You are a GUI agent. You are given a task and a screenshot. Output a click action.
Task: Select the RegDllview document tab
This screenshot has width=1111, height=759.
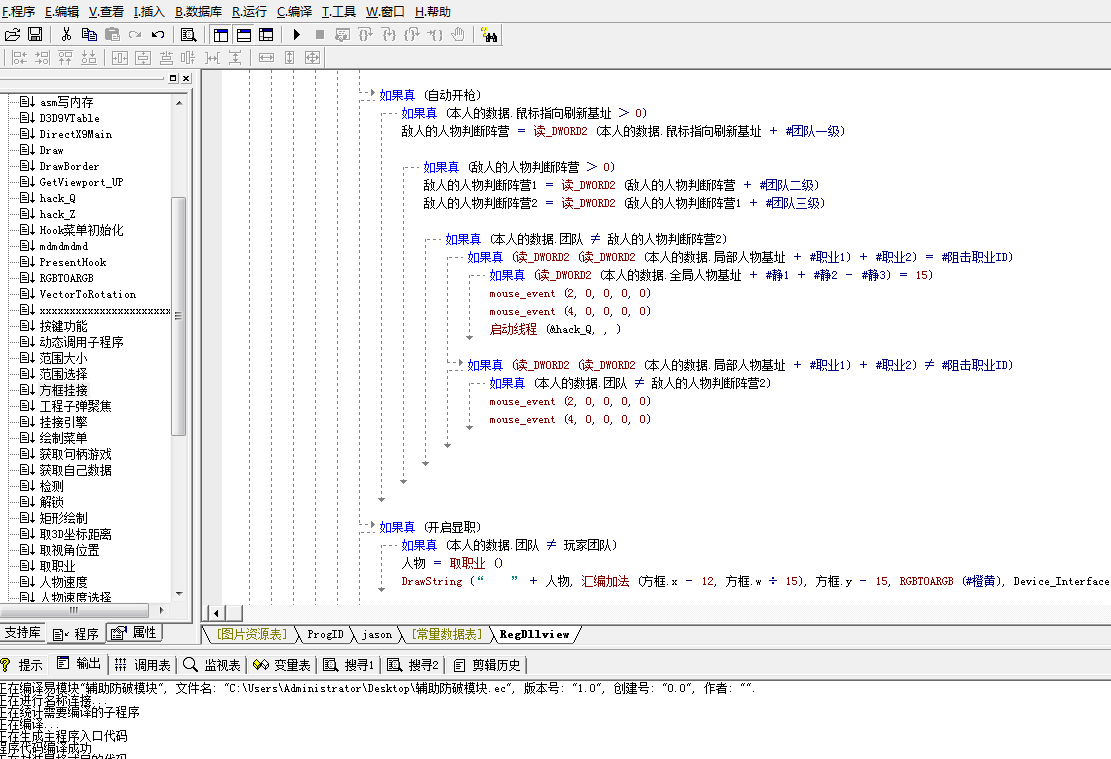tap(534, 634)
